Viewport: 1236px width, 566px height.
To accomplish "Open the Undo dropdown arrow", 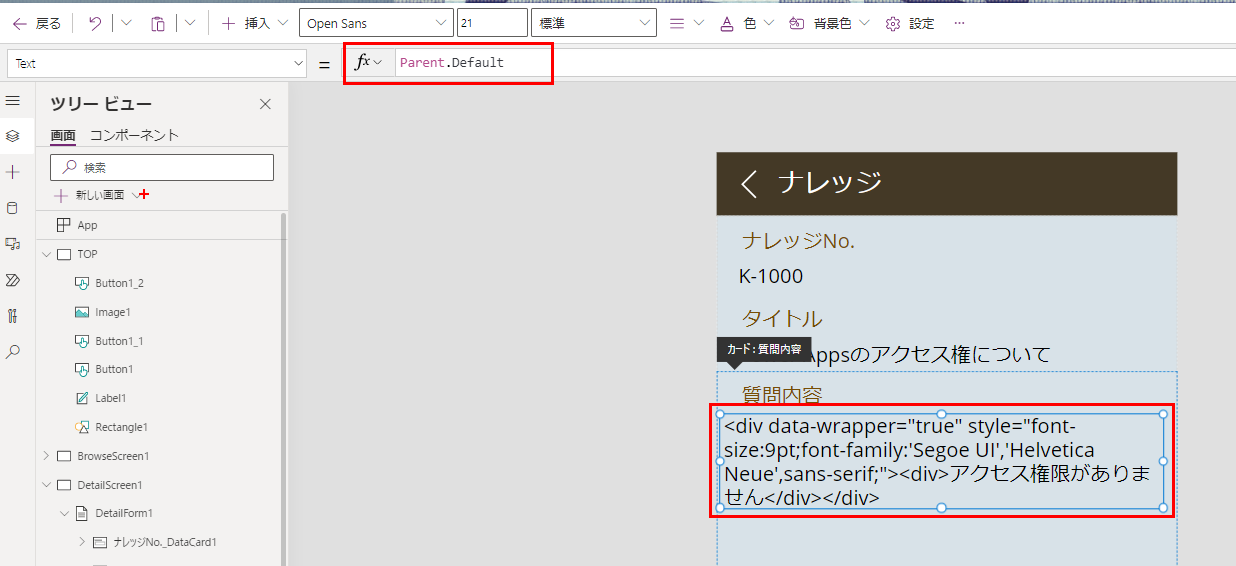I will tap(126, 23).
